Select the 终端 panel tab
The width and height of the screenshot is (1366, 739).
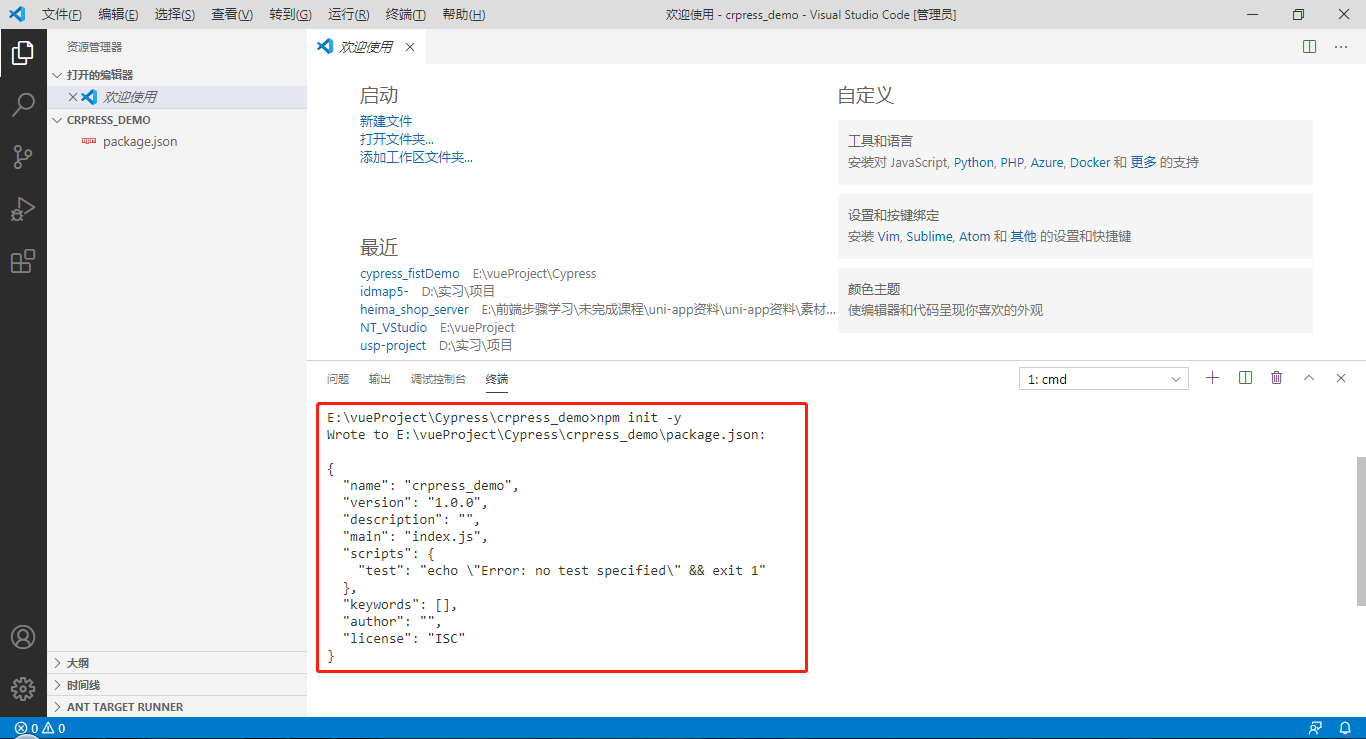(497, 379)
